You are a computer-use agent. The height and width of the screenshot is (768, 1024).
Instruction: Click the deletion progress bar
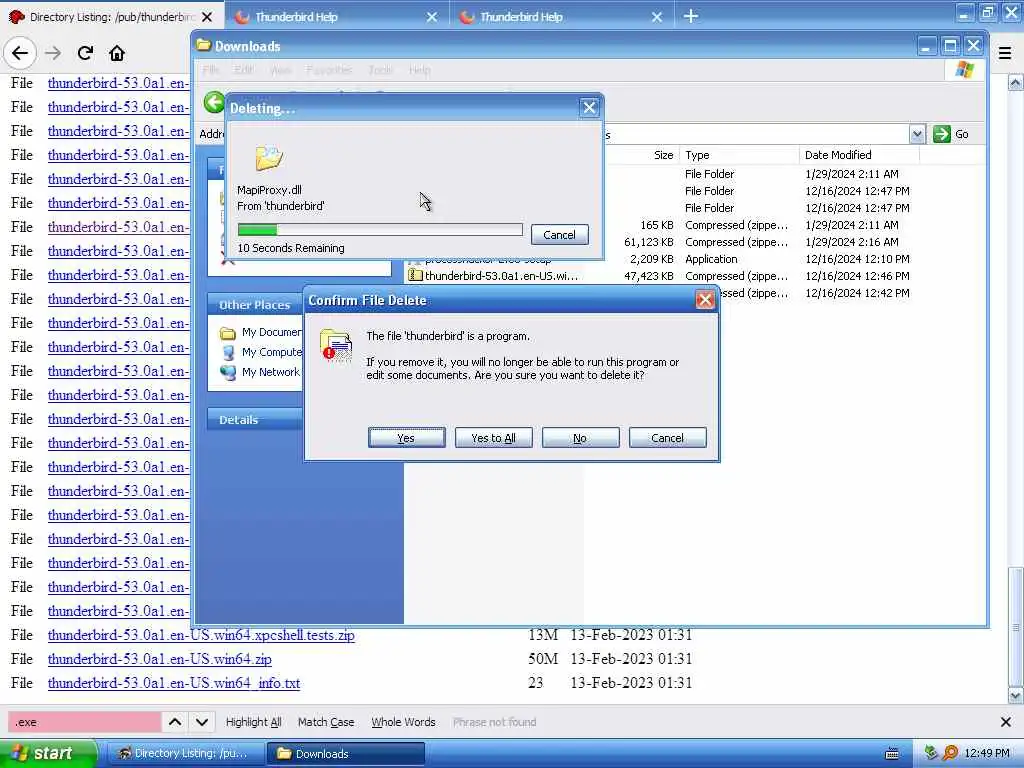click(380, 229)
